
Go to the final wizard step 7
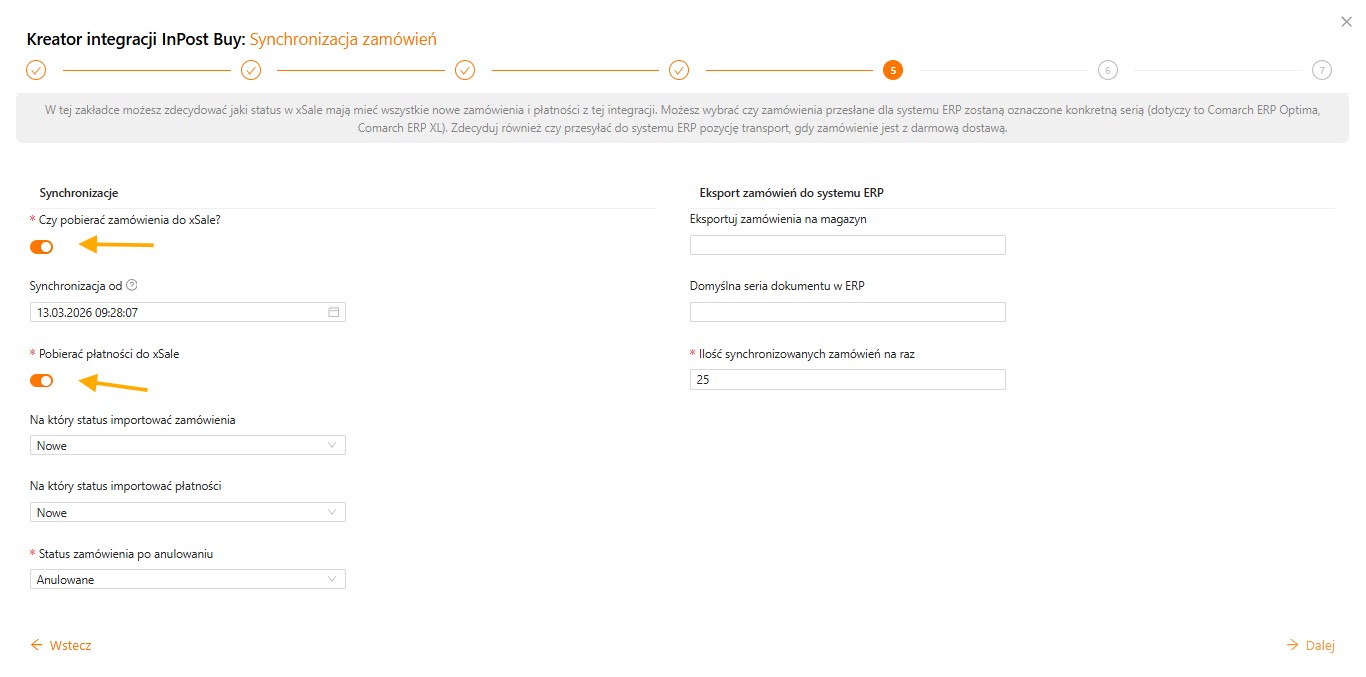point(1322,70)
